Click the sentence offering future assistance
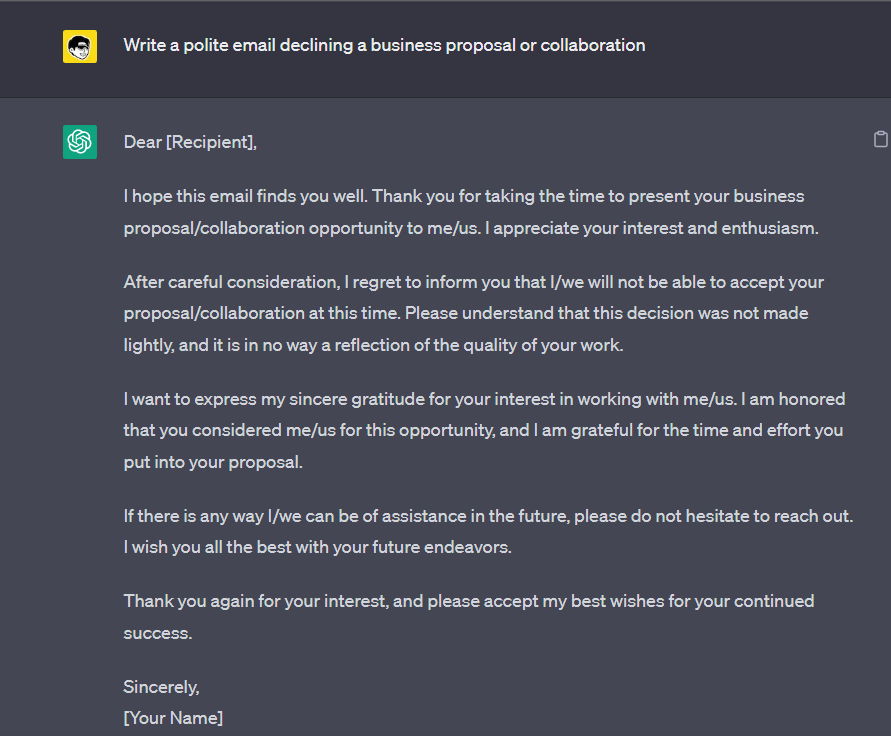 (x=487, y=516)
